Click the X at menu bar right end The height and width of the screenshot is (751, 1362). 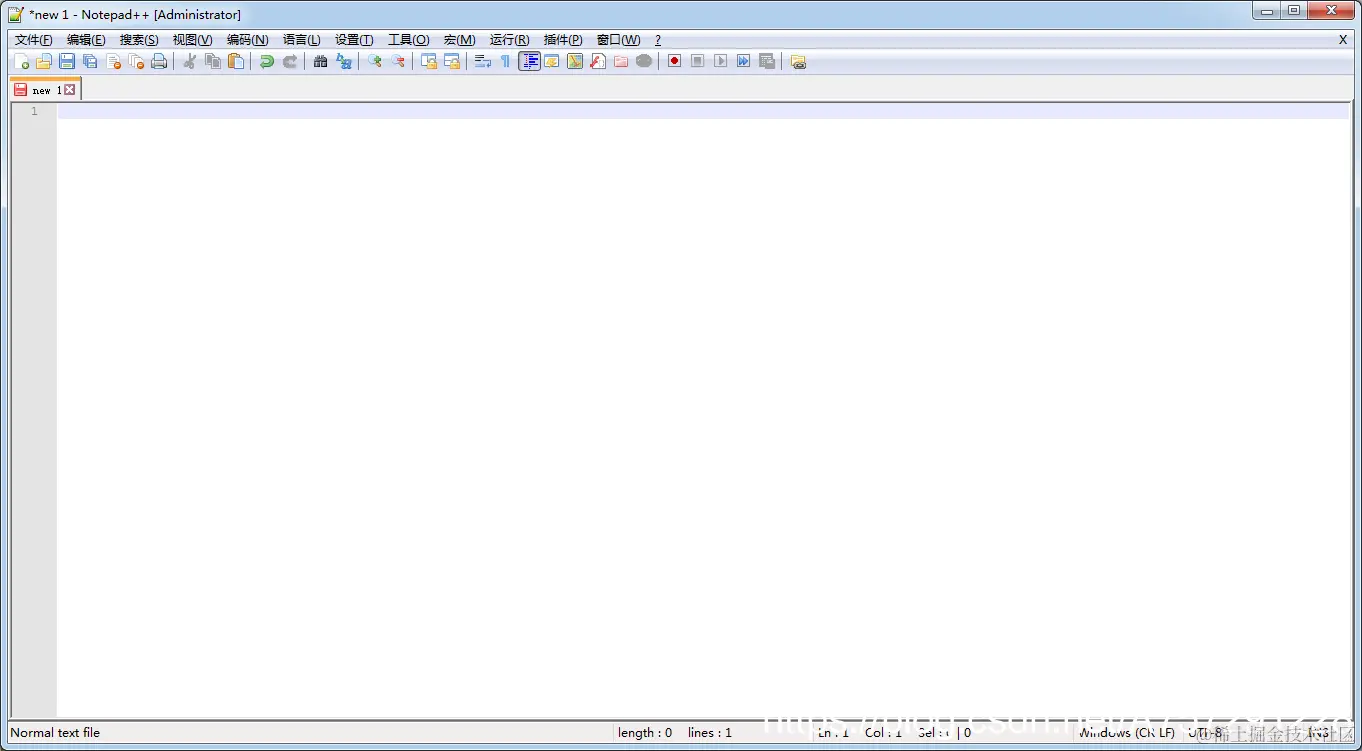[1343, 40]
